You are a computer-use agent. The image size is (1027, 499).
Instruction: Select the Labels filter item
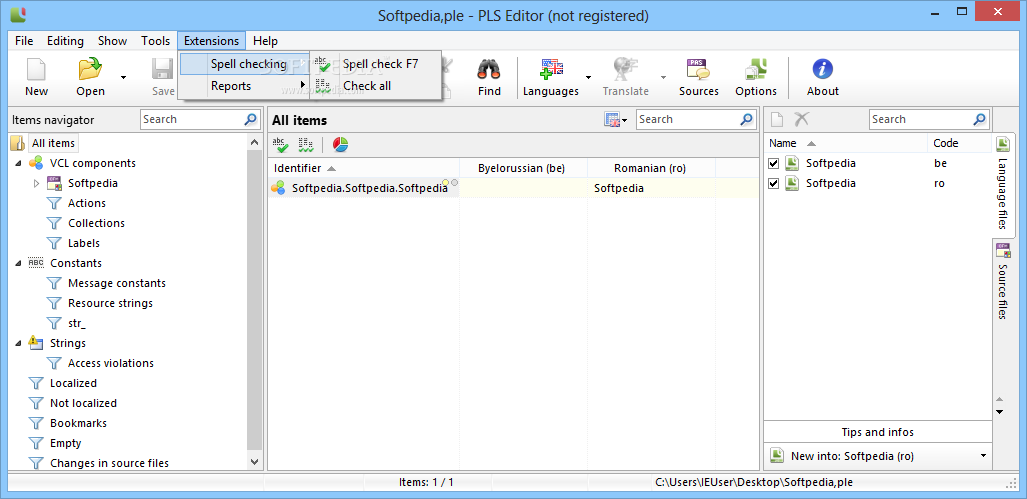click(x=84, y=243)
